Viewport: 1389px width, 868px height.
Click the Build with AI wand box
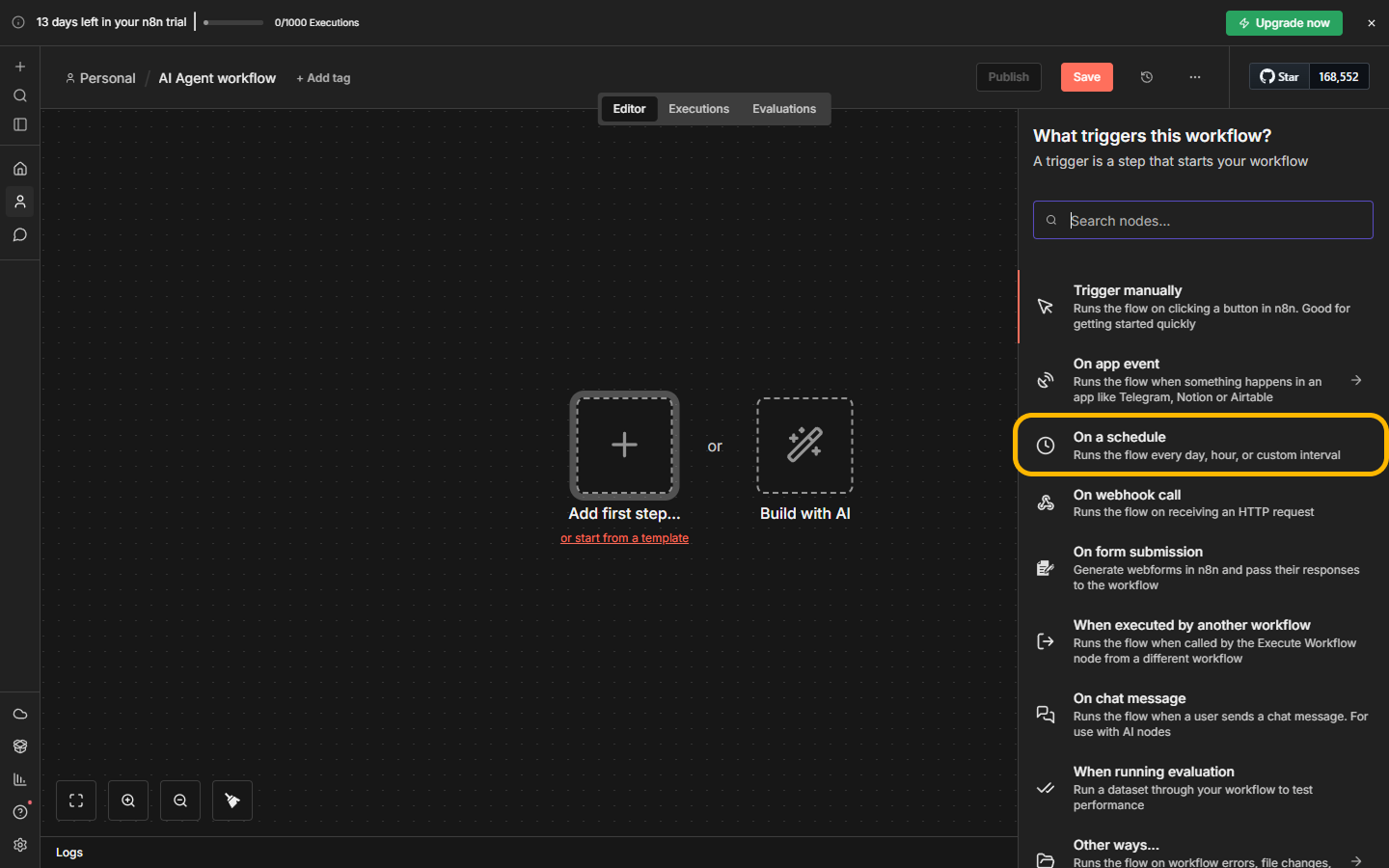pyautogui.click(x=804, y=446)
